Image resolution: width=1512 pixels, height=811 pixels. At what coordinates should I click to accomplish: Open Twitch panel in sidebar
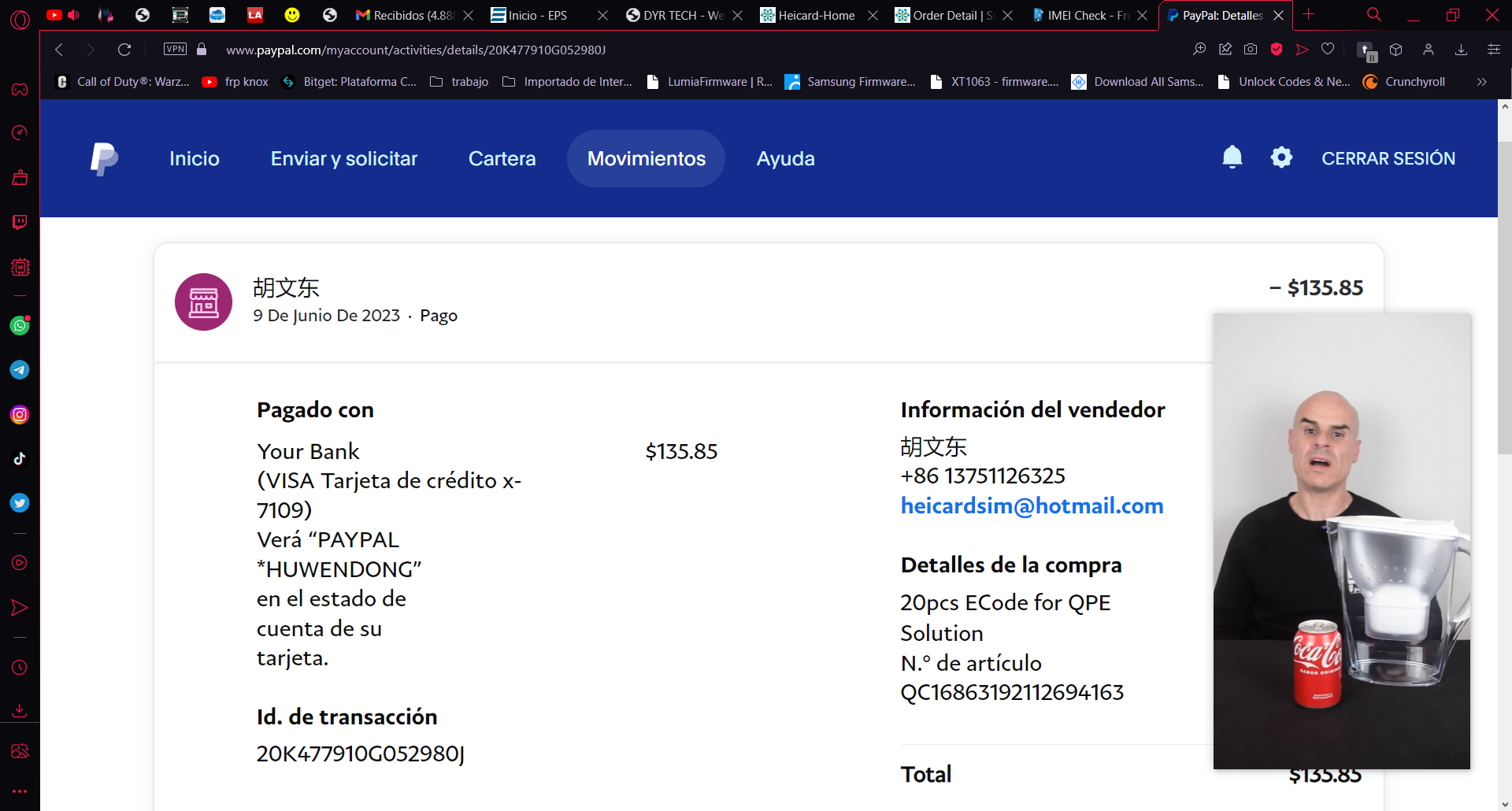click(20, 222)
